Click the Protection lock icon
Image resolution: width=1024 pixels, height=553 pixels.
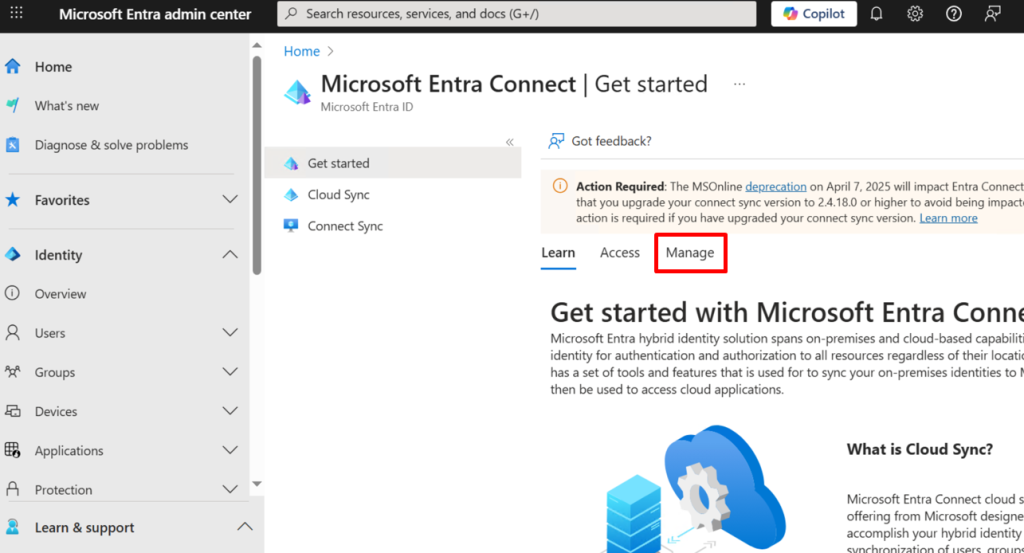point(12,489)
